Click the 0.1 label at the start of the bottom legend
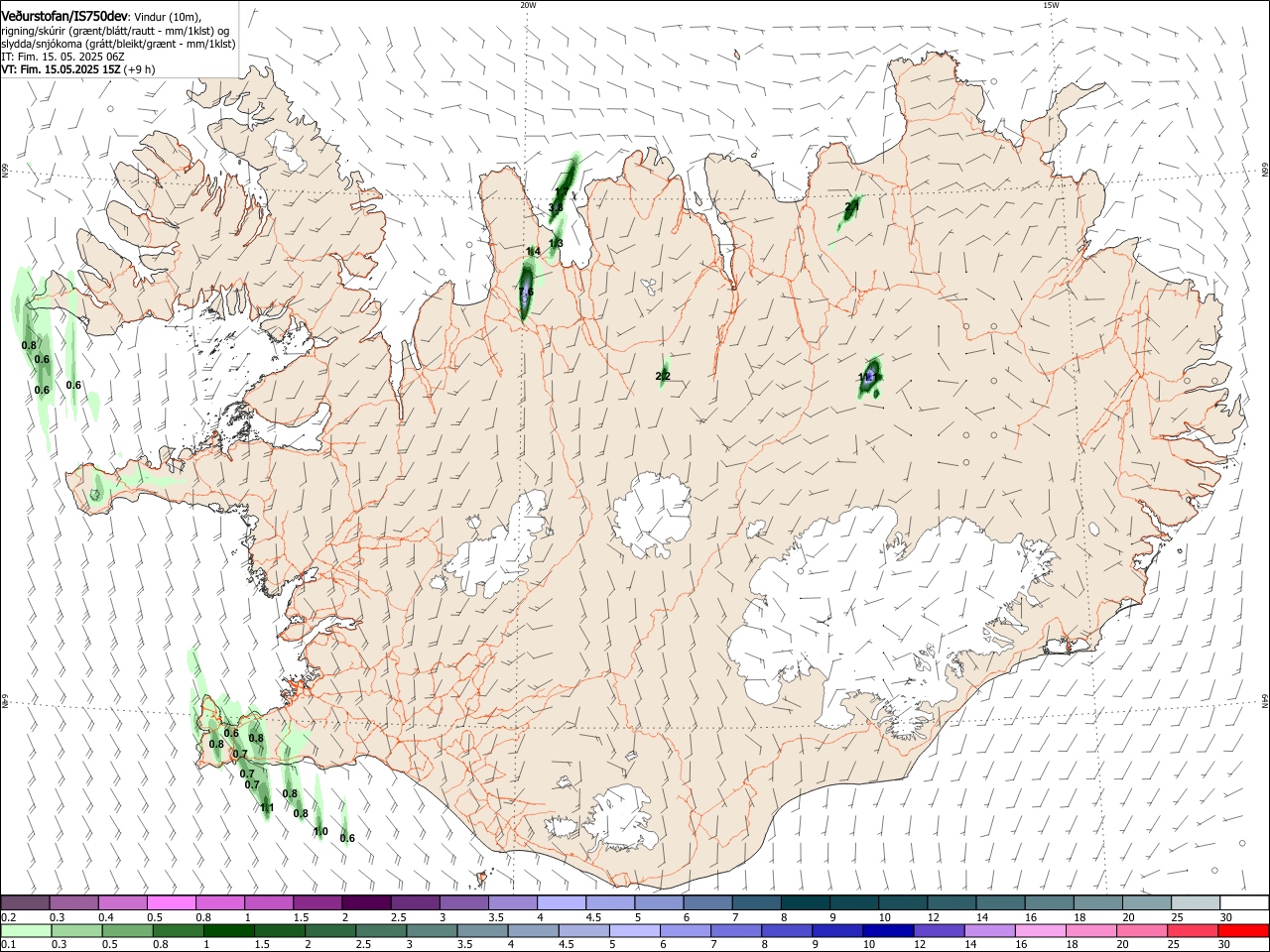 [x=9, y=944]
